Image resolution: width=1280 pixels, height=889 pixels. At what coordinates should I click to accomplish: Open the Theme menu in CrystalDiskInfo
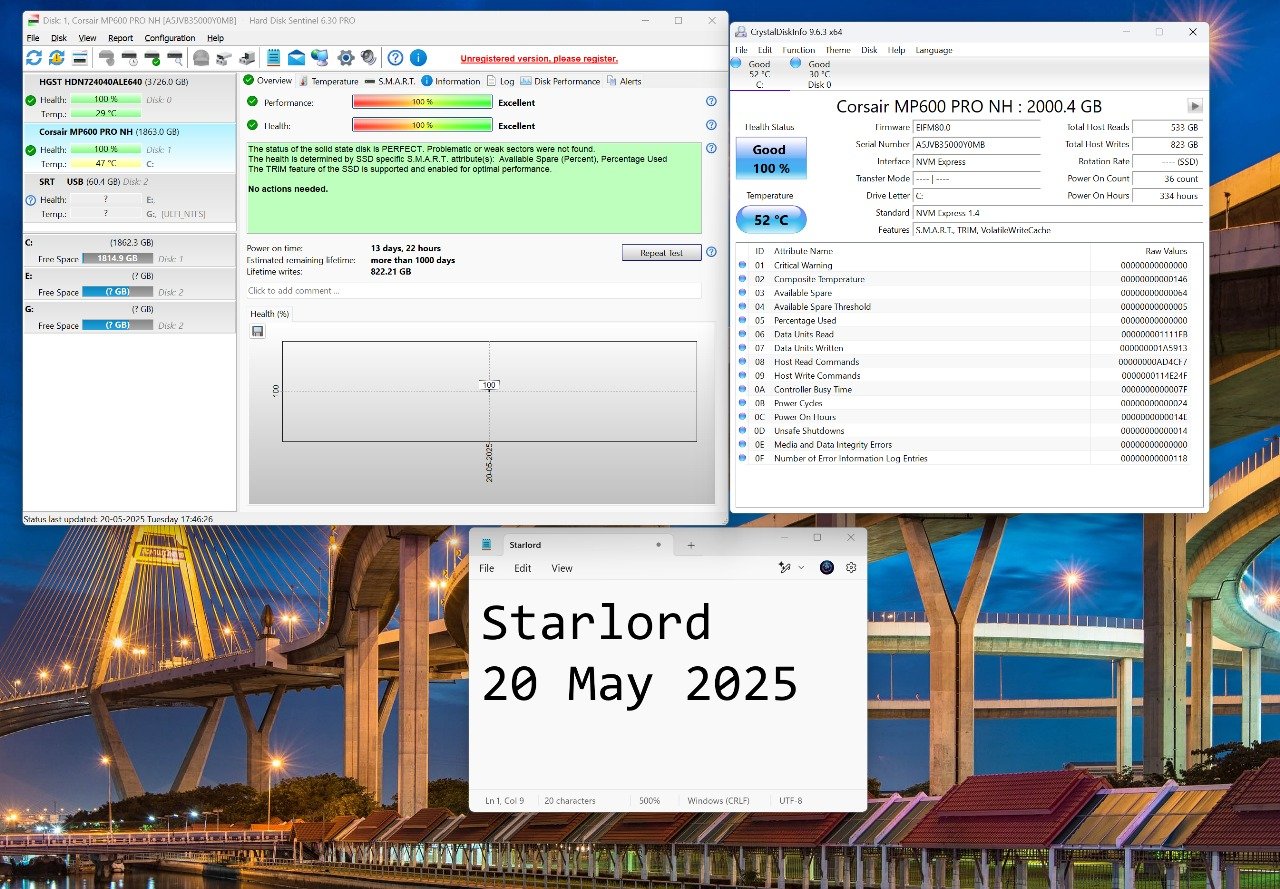point(838,50)
